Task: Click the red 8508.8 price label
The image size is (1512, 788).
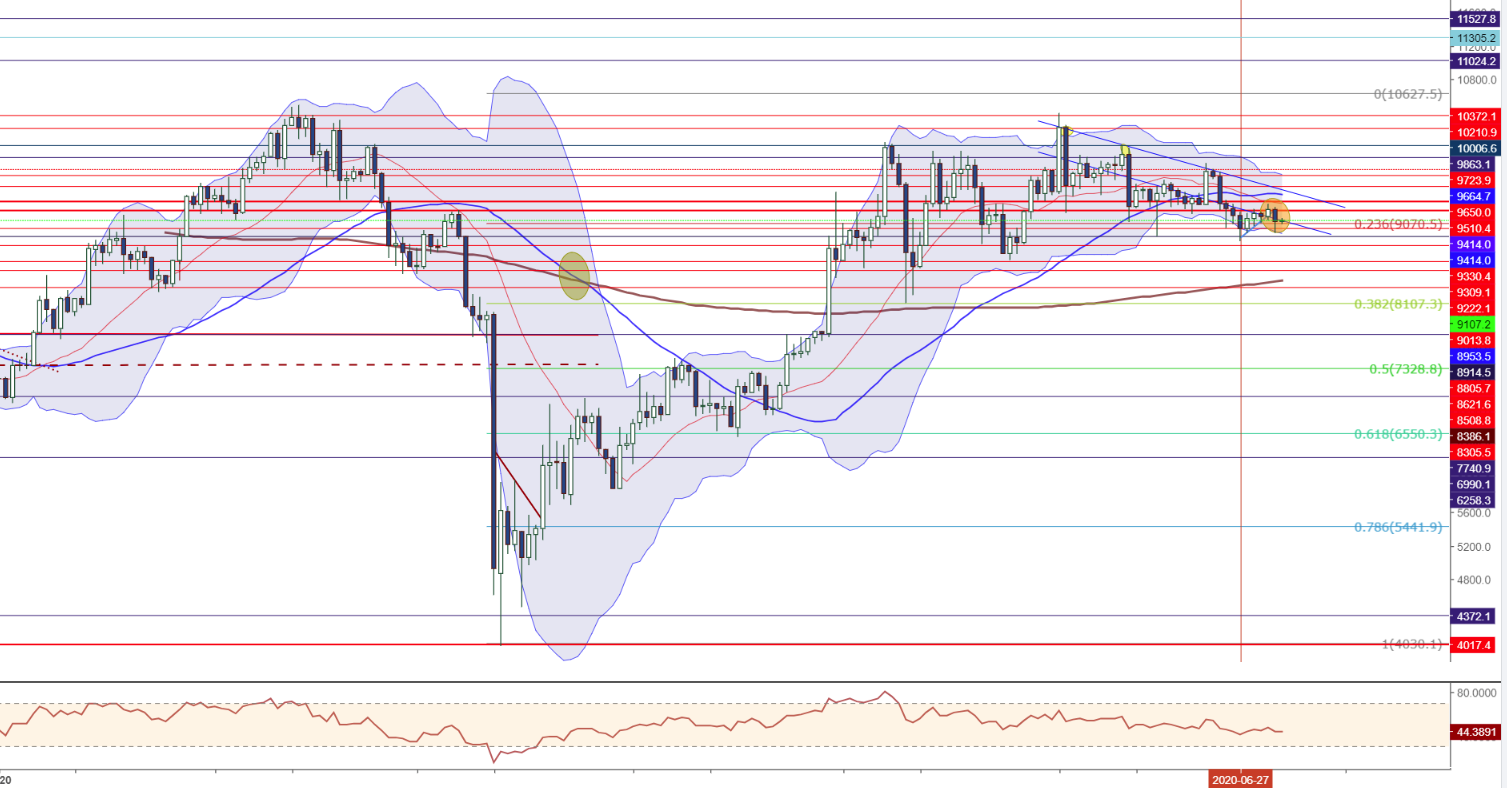Action: coord(1476,420)
